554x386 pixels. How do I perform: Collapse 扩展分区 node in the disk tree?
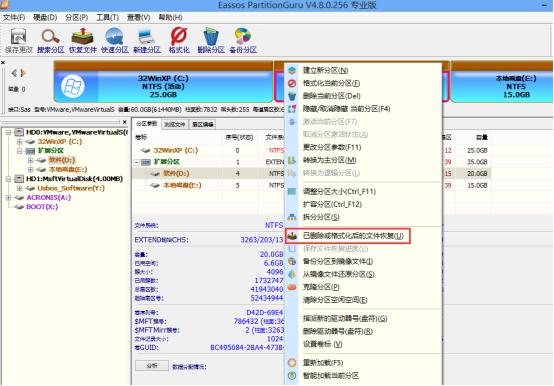point(19,151)
